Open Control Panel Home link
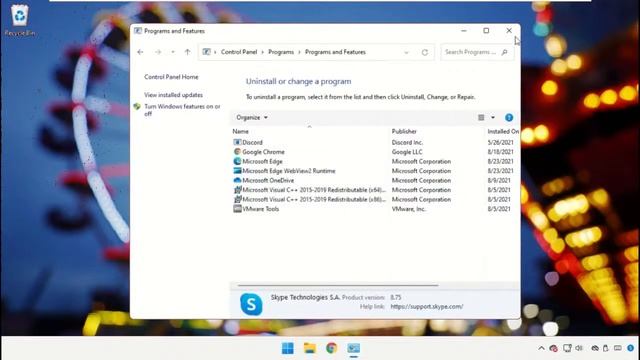The image size is (640, 360). point(171,77)
